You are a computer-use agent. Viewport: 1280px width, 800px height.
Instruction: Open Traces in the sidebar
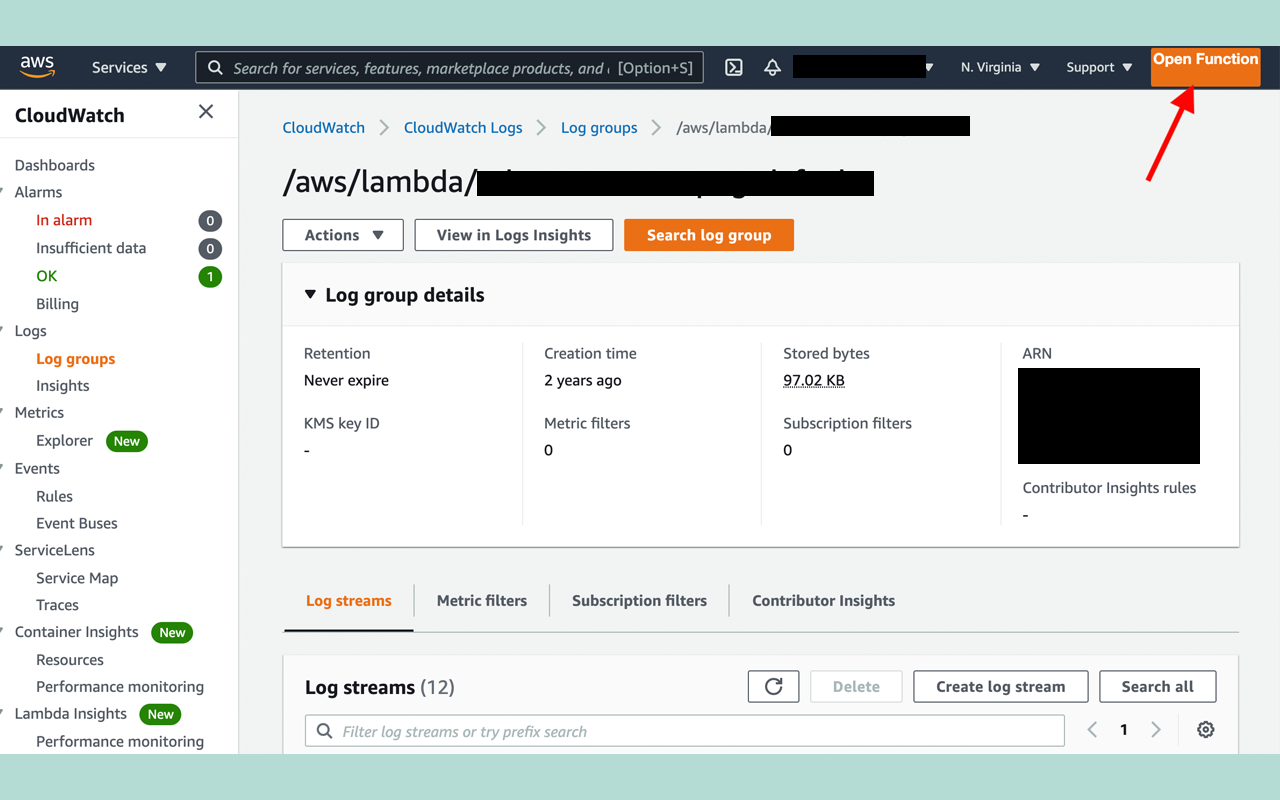coord(57,605)
